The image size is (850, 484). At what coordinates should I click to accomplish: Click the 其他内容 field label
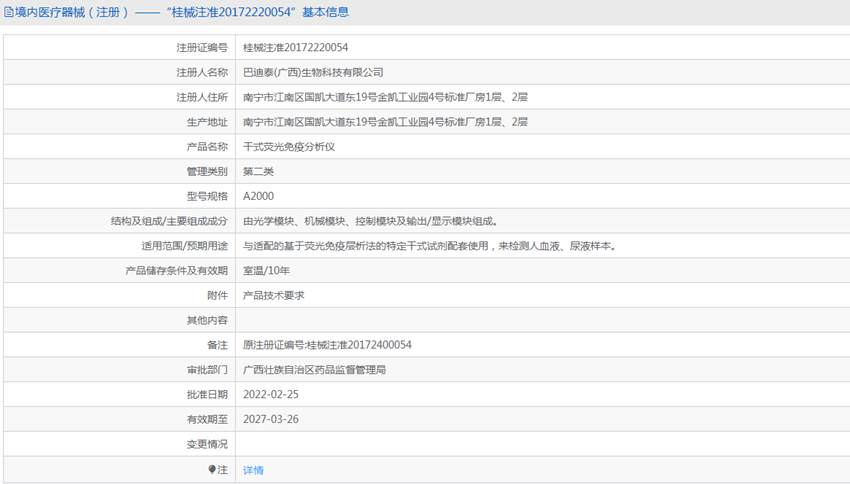pos(207,320)
